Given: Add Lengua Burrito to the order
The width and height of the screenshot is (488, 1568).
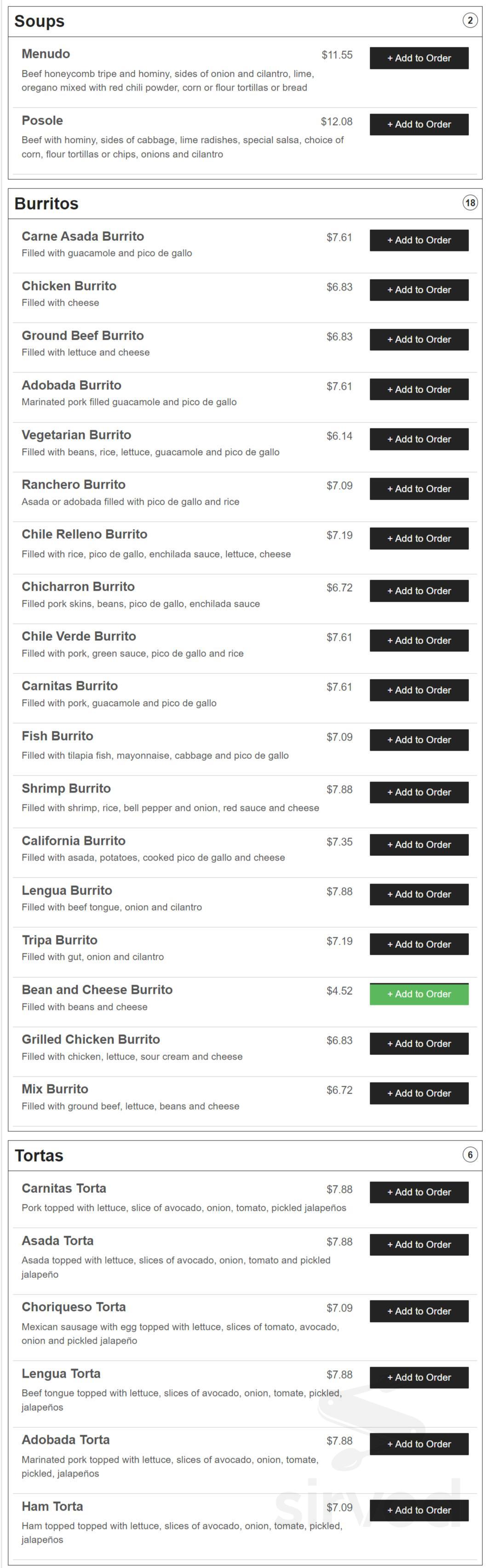Looking at the screenshot, I should click(419, 894).
